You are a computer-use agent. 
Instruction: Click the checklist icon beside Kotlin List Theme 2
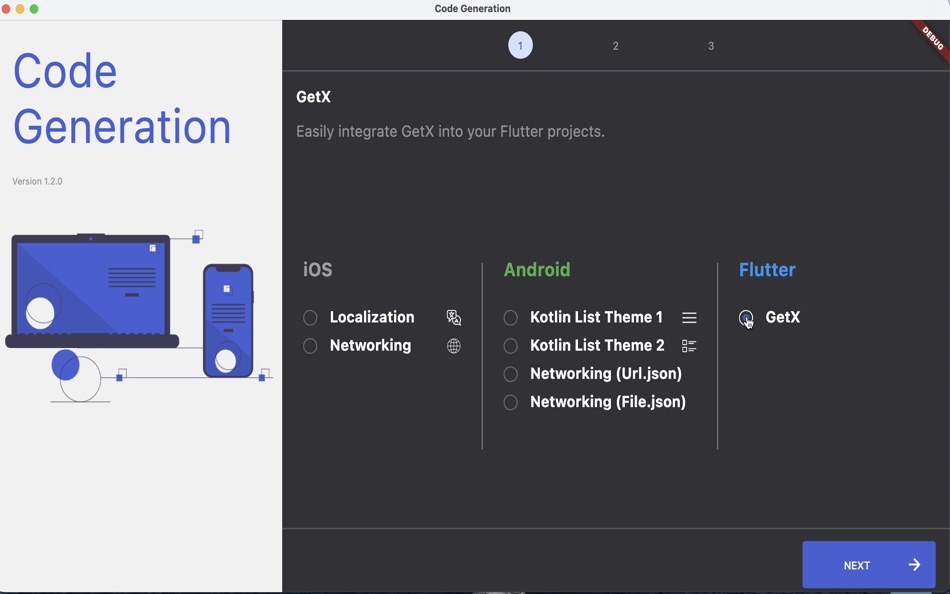pos(689,345)
